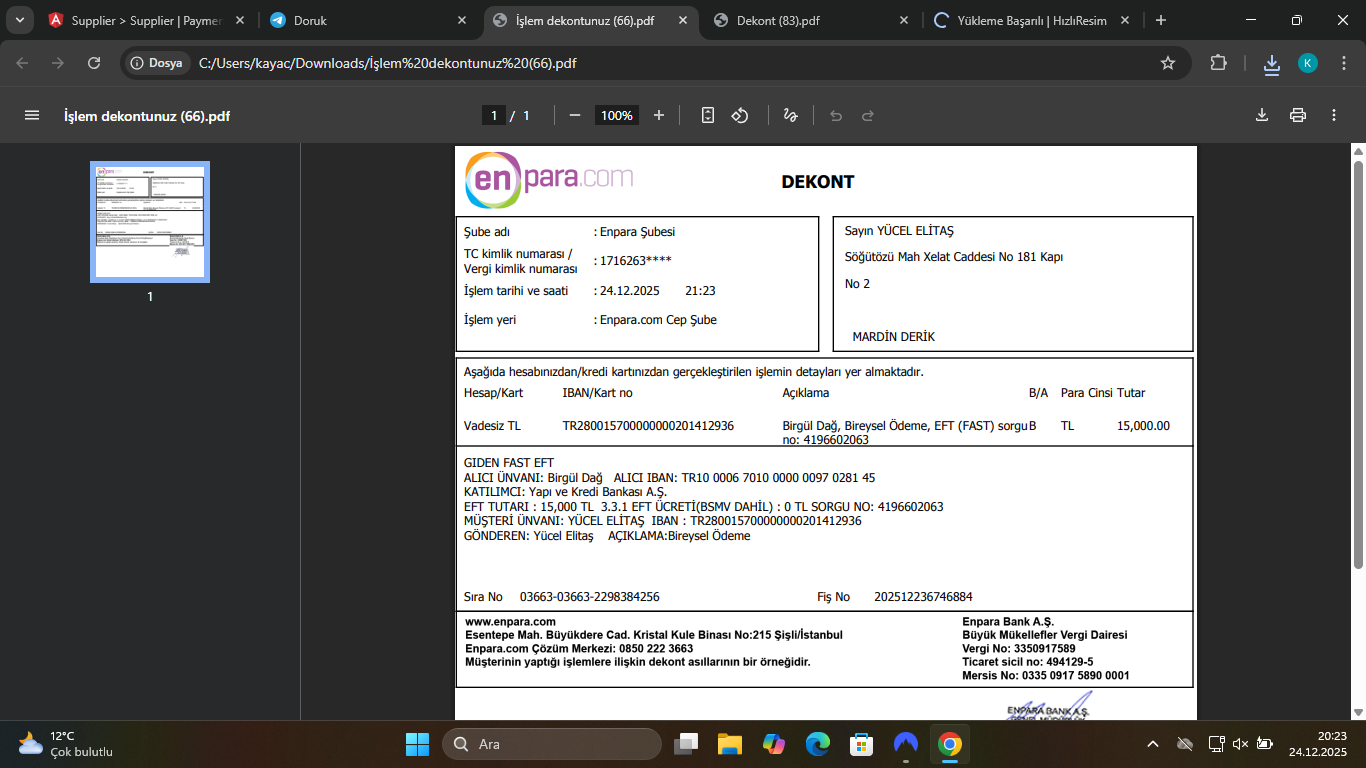Bookmark this page with the star icon
1366x768 pixels.
(x=1168, y=63)
